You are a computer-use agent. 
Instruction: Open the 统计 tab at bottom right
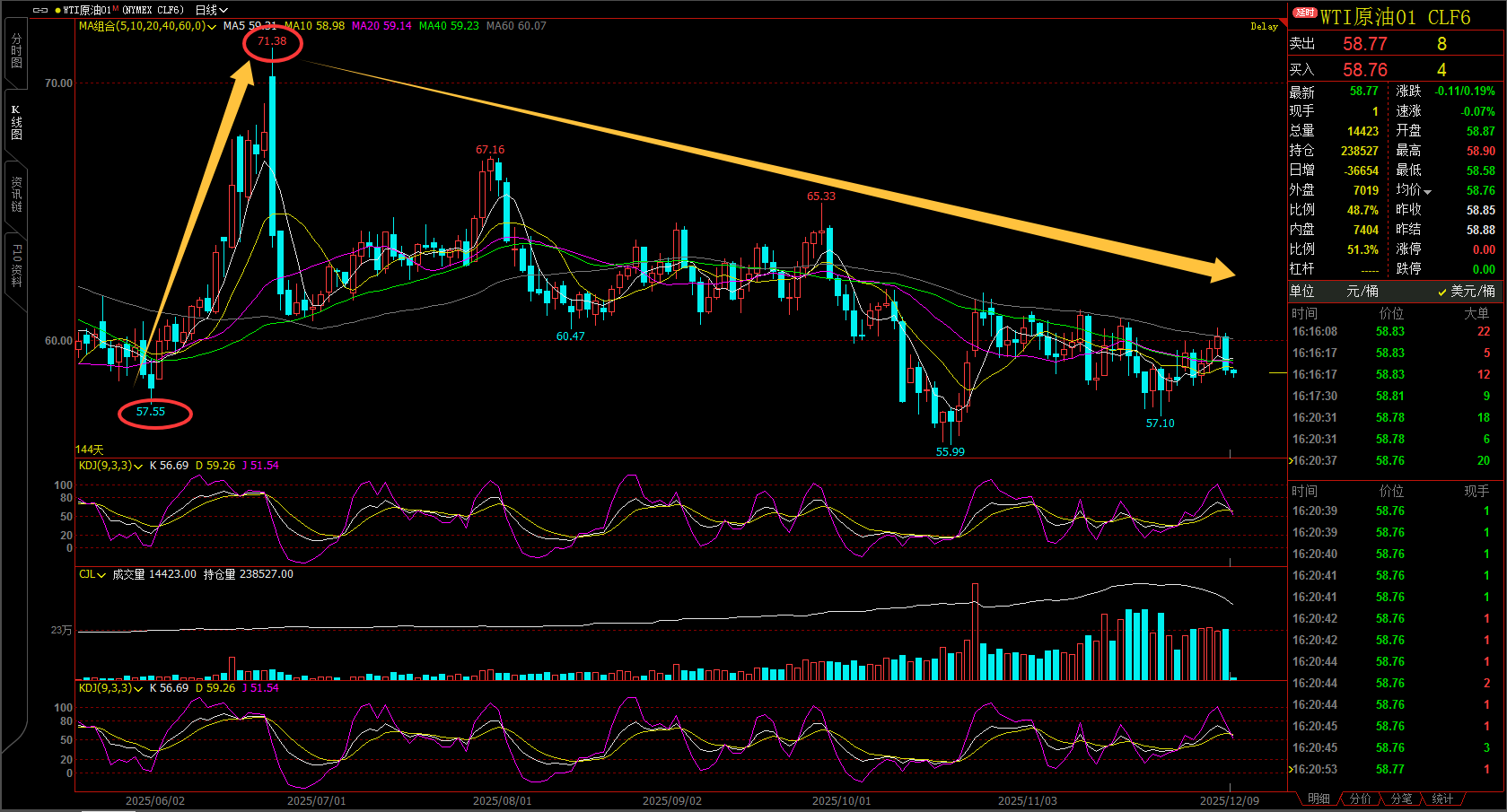(x=1441, y=799)
